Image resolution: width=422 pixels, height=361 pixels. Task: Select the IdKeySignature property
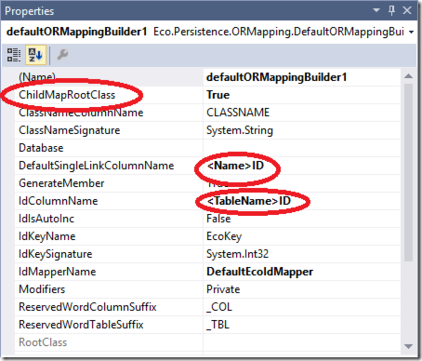[x=109, y=254]
